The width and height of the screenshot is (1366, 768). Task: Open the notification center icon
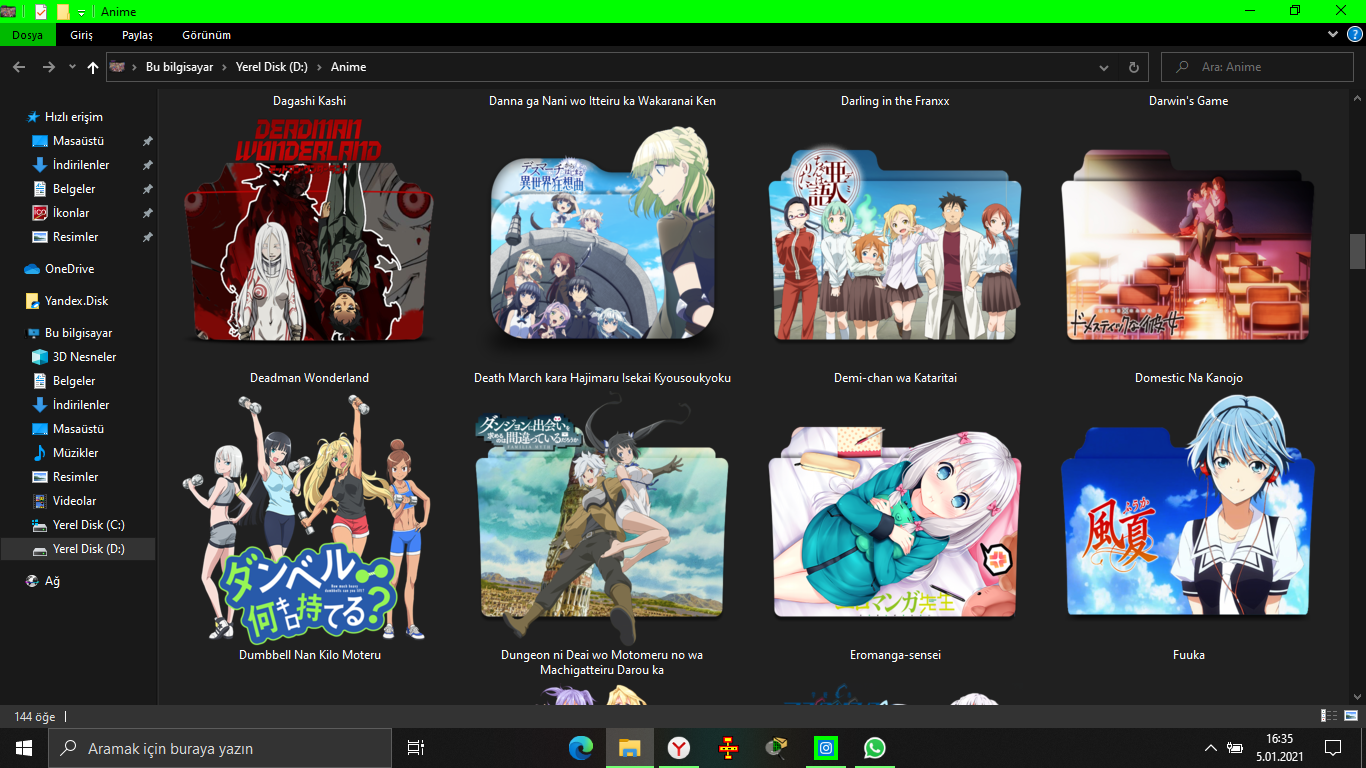click(x=1333, y=748)
